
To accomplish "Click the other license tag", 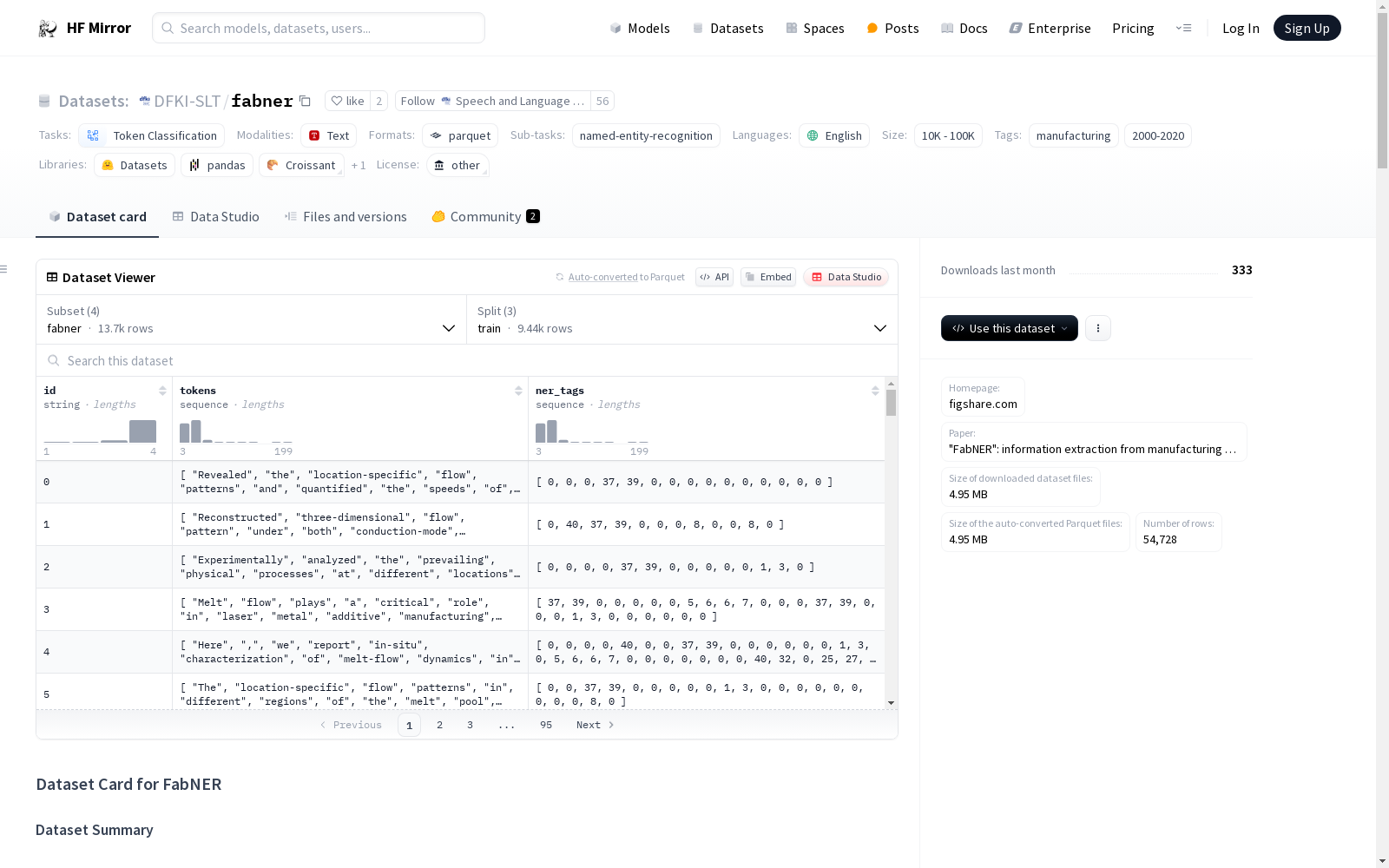I will tap(458, 165).
